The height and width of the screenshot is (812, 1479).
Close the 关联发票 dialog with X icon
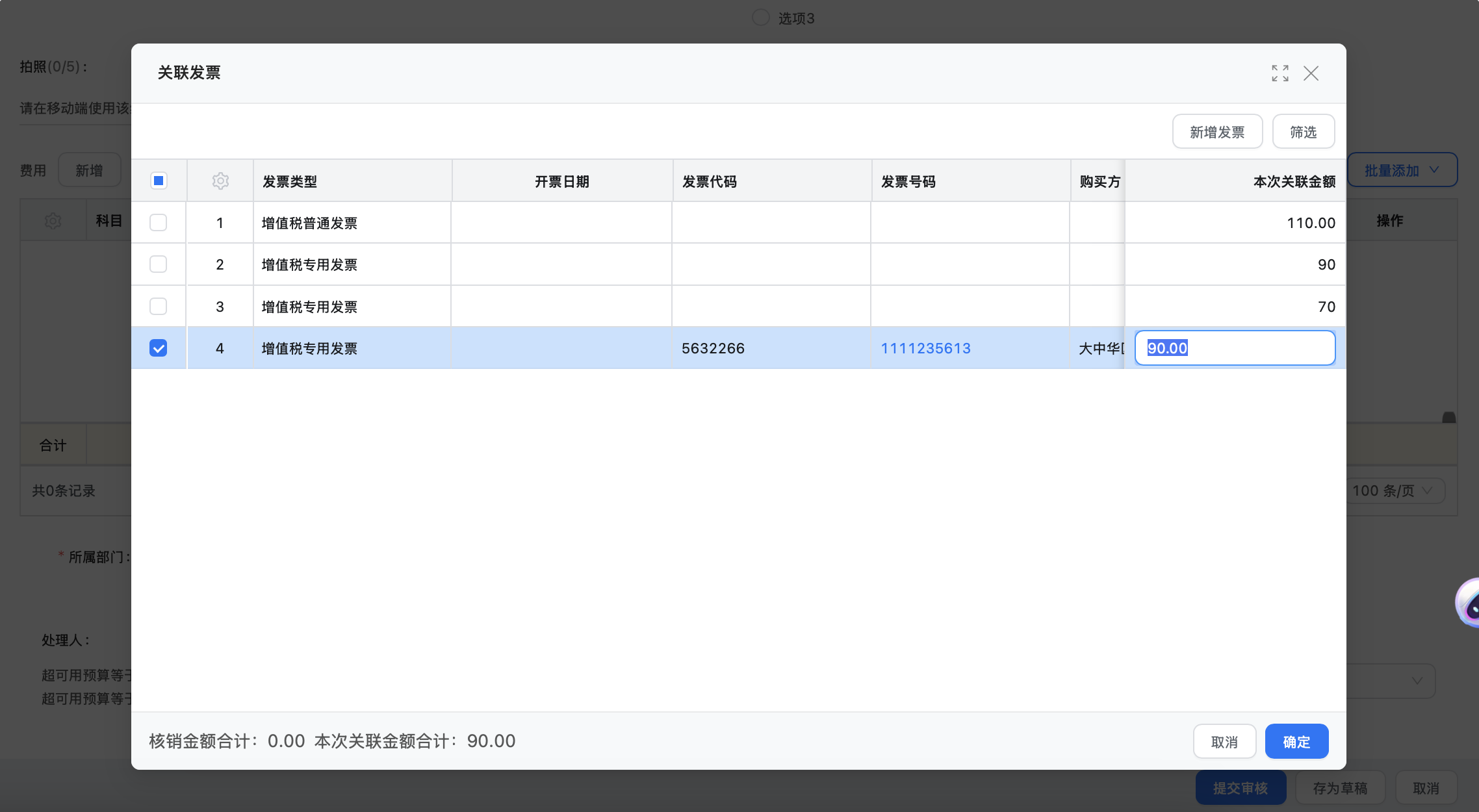coord(1311,73)
